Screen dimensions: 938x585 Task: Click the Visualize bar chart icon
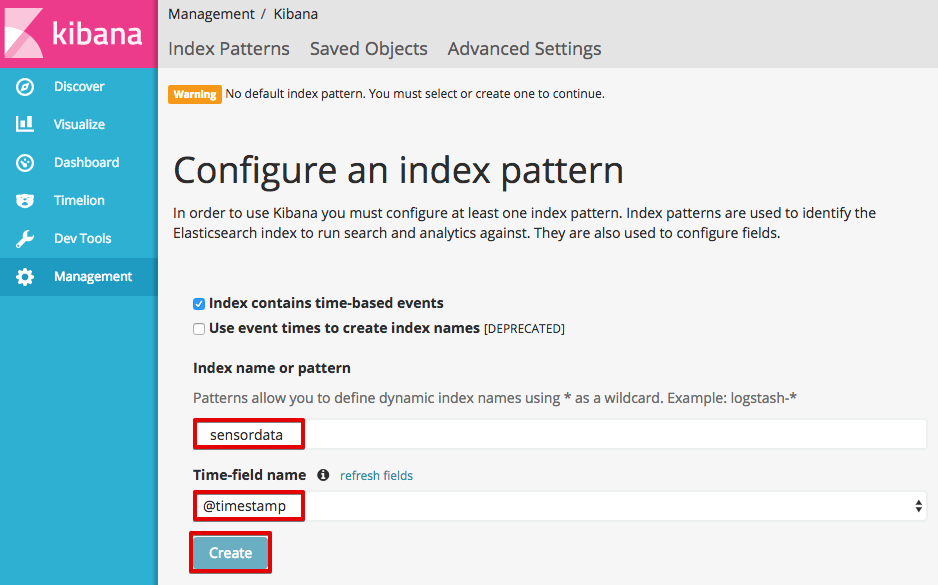tap(25, 124)
